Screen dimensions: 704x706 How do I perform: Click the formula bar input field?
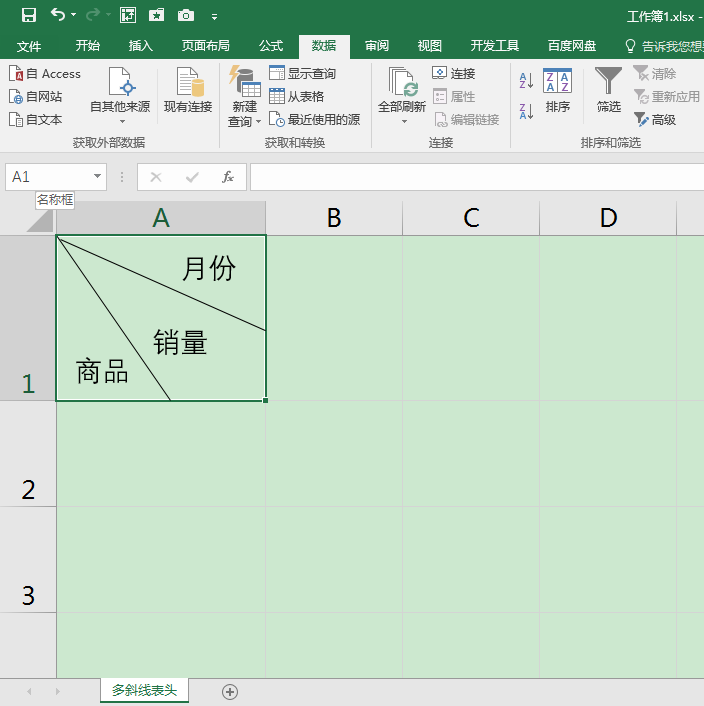click(x=470, y=177)
